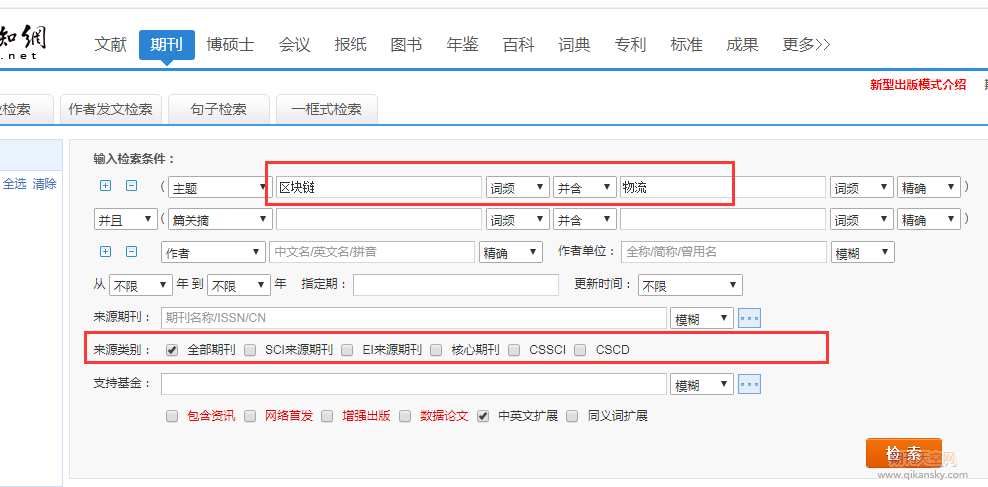The image size is (988, 487).
Task: Enable the 核心期刊 checkbox
Action: click(x=436, y=350)
